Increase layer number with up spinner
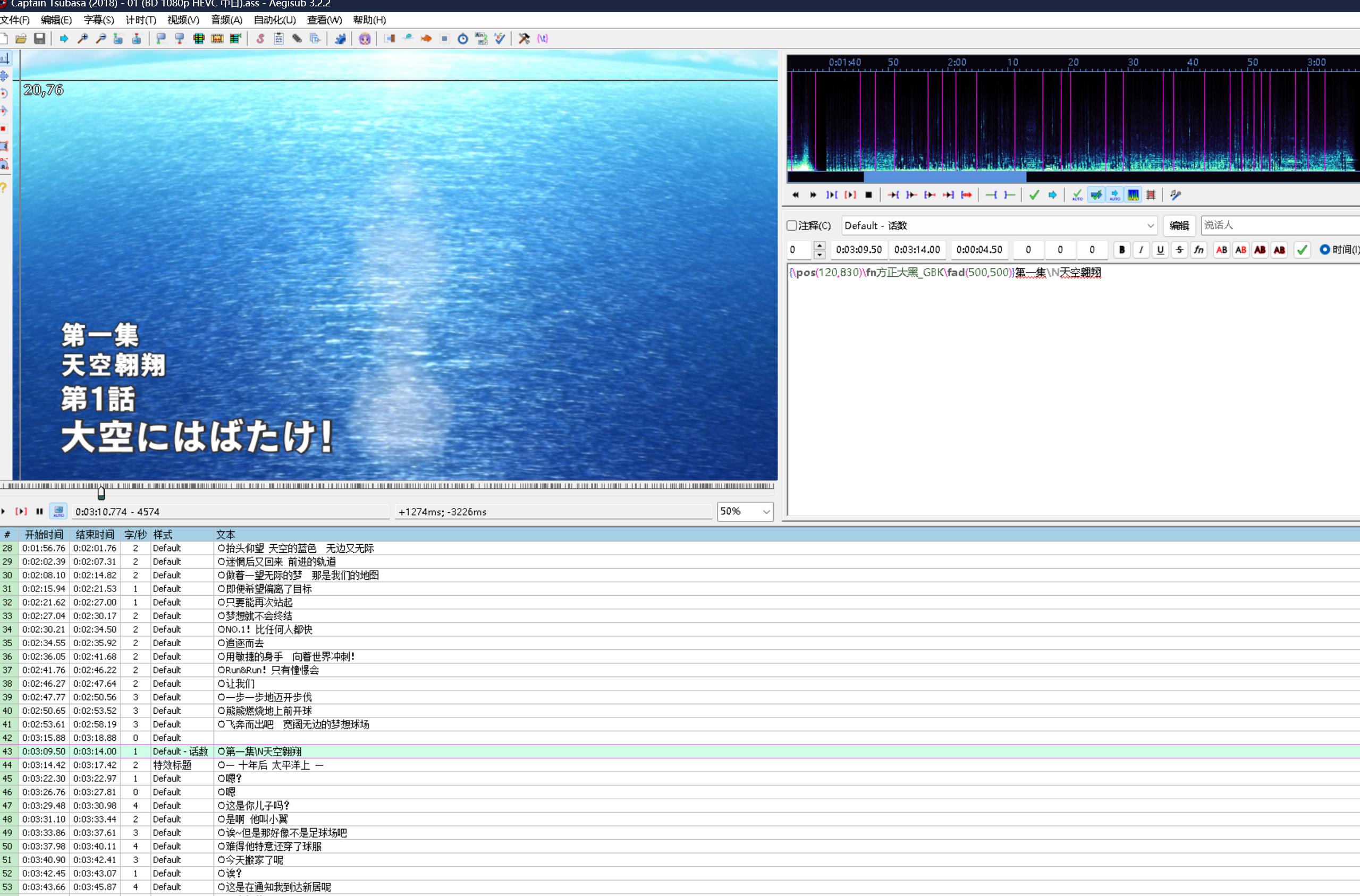 tap(820, 246)
